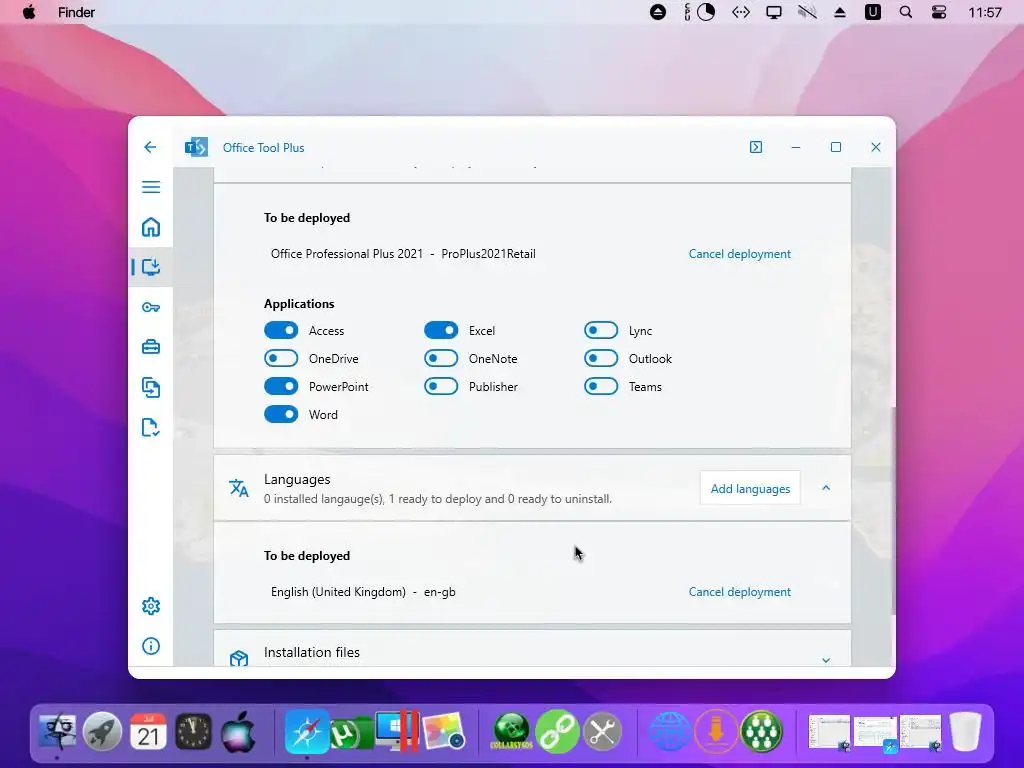Open the Settings gear in the sidebar
Screen dimensions: 1024x768
pos(151,606)
